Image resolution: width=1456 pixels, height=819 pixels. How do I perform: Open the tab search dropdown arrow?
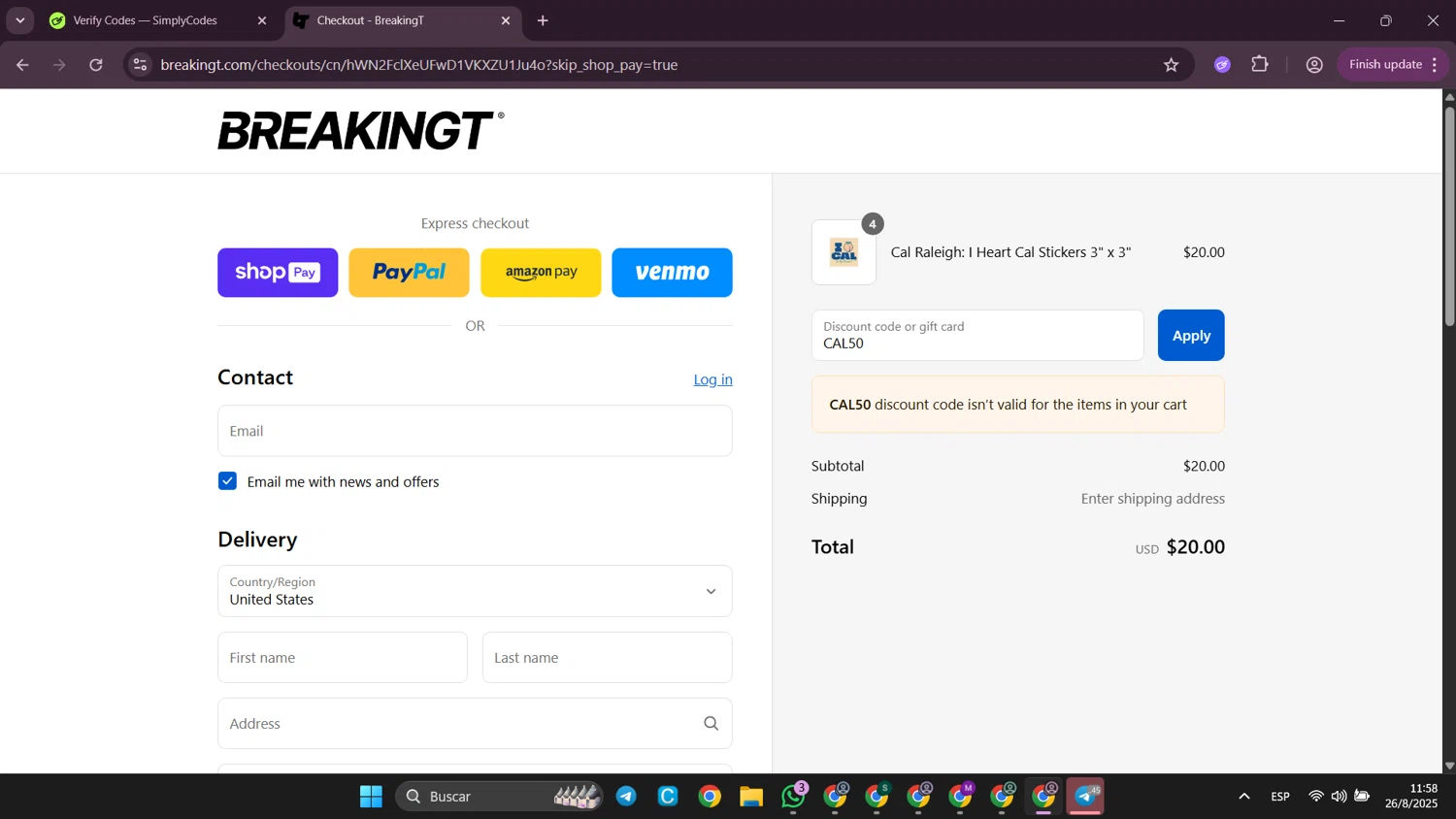pos(19,20)
